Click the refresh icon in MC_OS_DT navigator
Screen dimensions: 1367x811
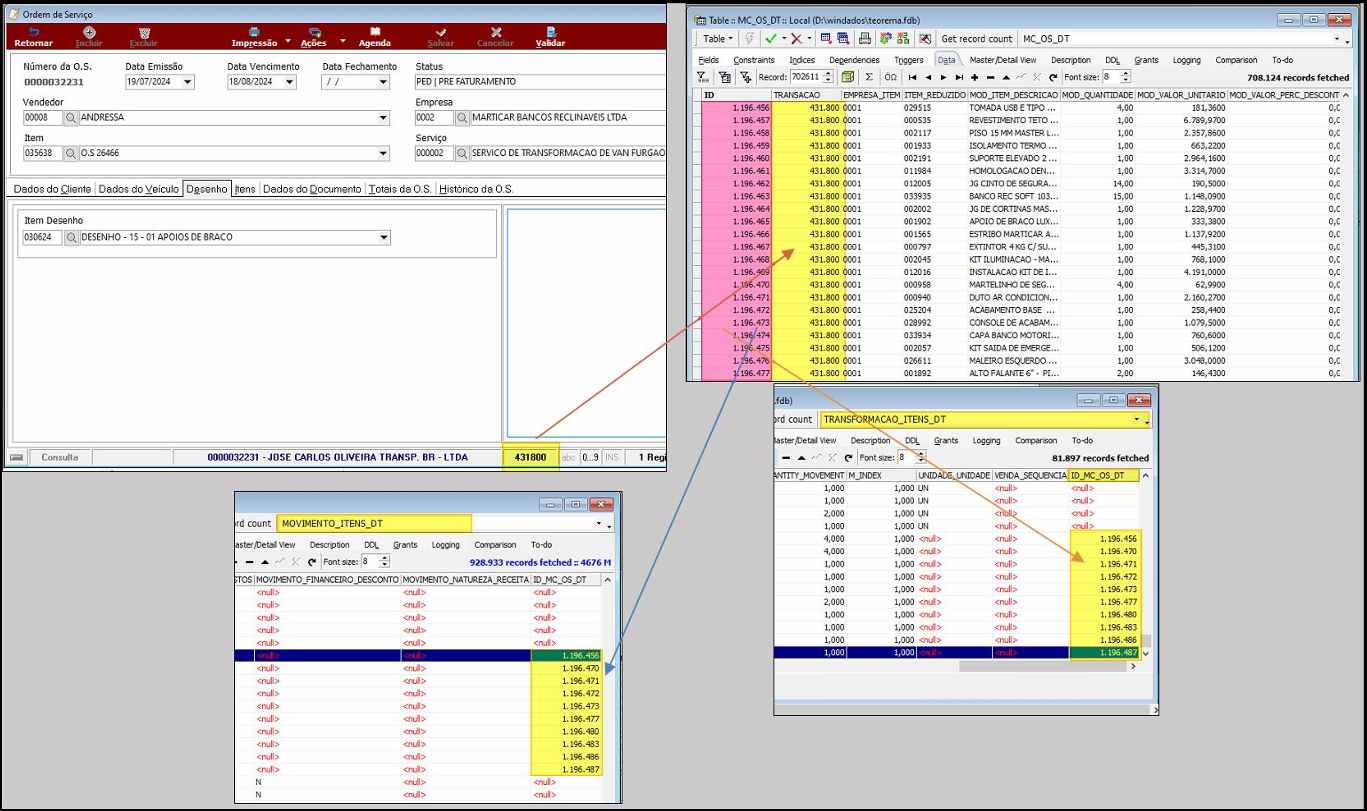coord(1051,77)
